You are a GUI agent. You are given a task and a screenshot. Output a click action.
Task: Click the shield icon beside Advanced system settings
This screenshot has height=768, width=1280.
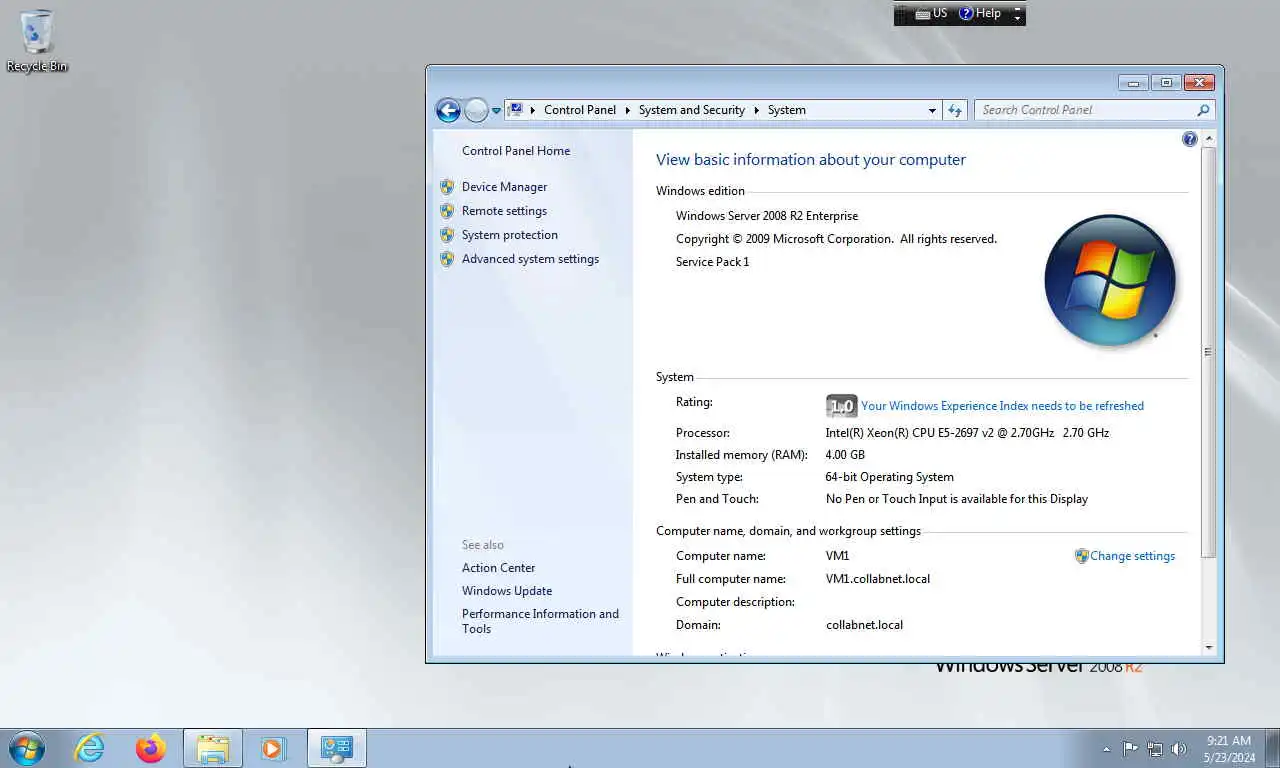[447, 259]
